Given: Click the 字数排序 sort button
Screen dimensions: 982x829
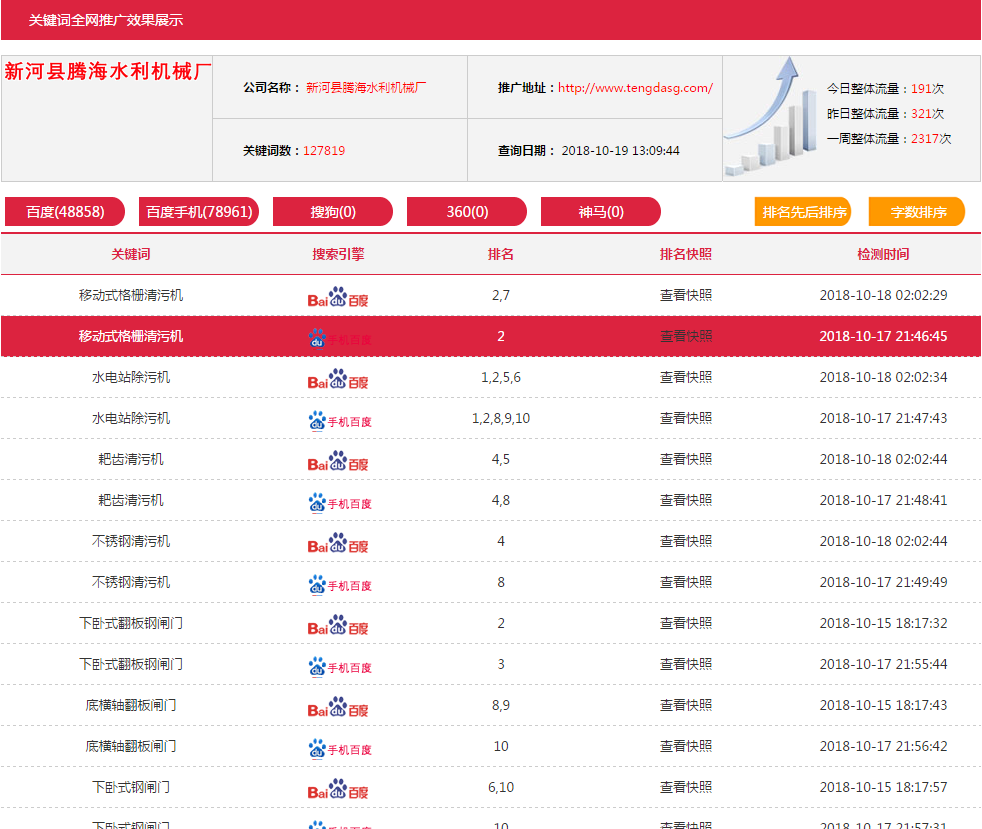Looking at the screenshot, I should coord(917,211).
